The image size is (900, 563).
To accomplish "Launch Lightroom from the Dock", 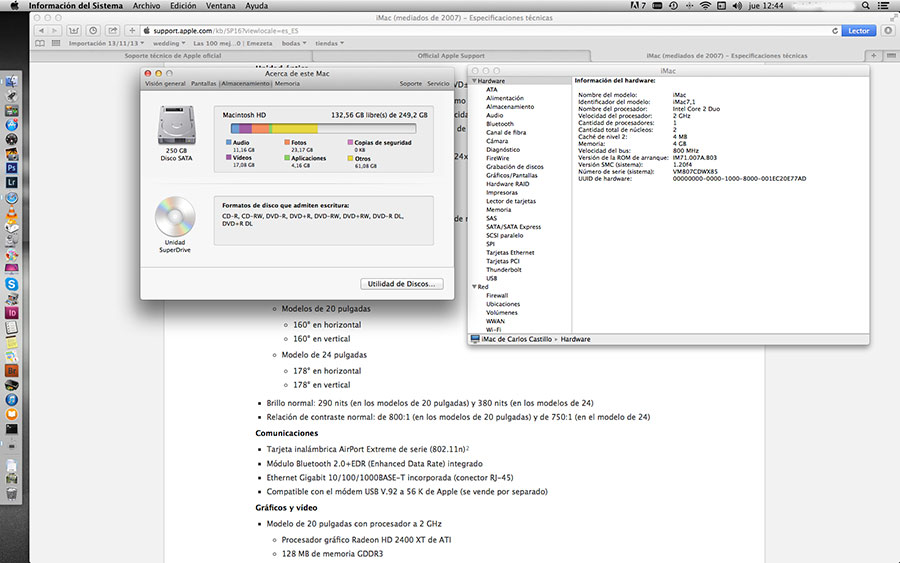I will [12, 184].
